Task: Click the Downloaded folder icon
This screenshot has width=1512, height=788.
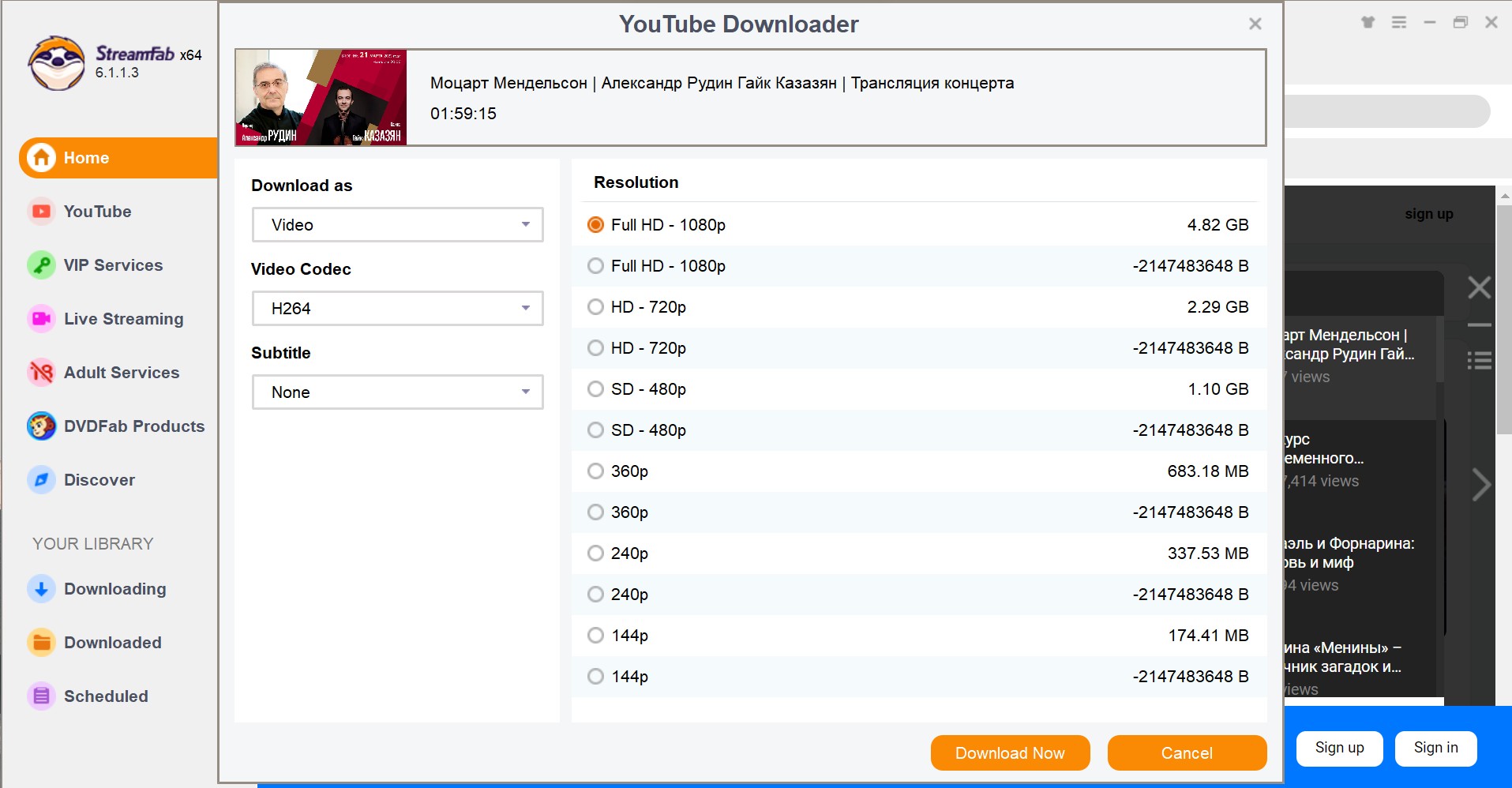Action: pos(41,643)
